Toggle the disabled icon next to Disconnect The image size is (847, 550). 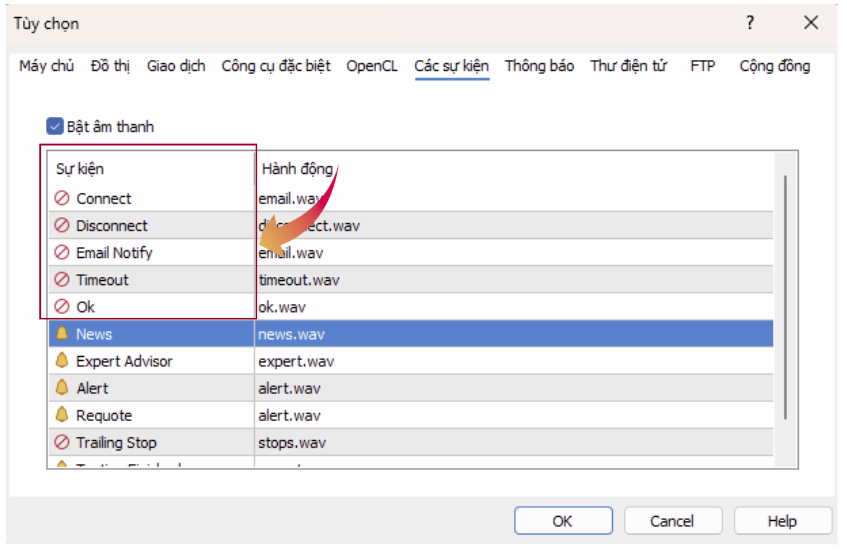62,226
